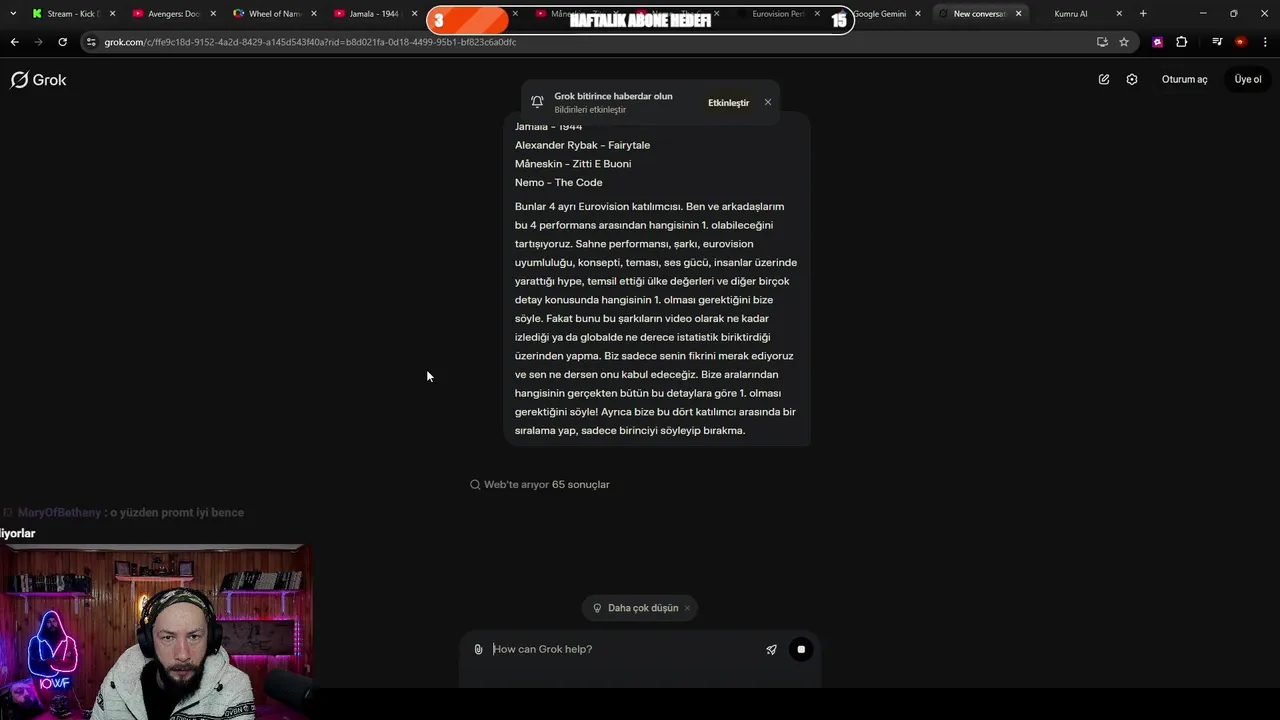Viewport: 1280px width, 720px height.
Task: Click the HAFTALIK ABONE HEDEFİ goal bar
Action: pyautogui.click(x=640, y=20)
